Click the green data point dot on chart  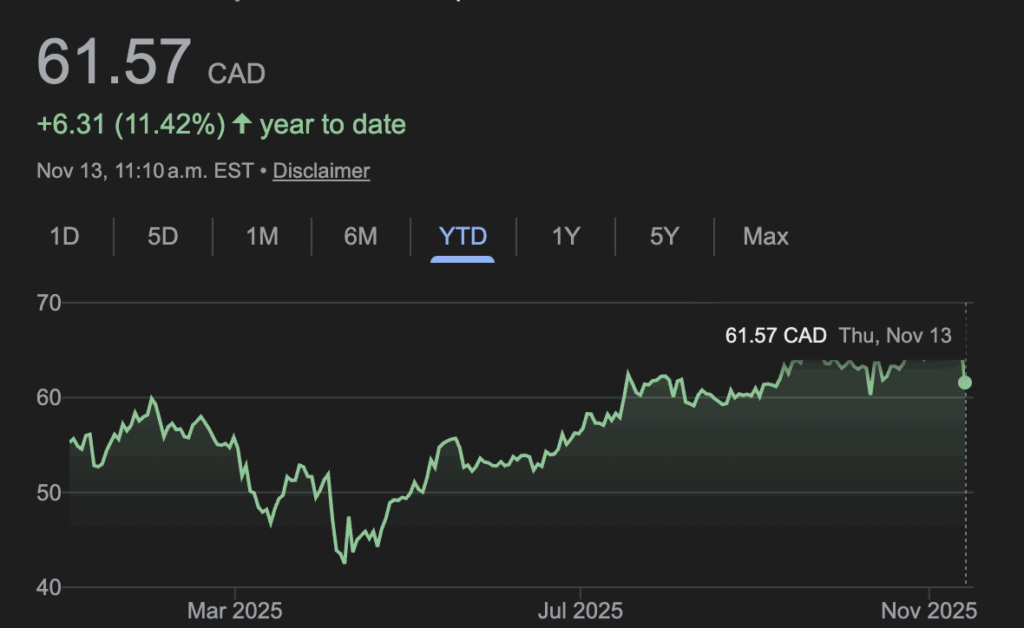(x=965, y=382)
